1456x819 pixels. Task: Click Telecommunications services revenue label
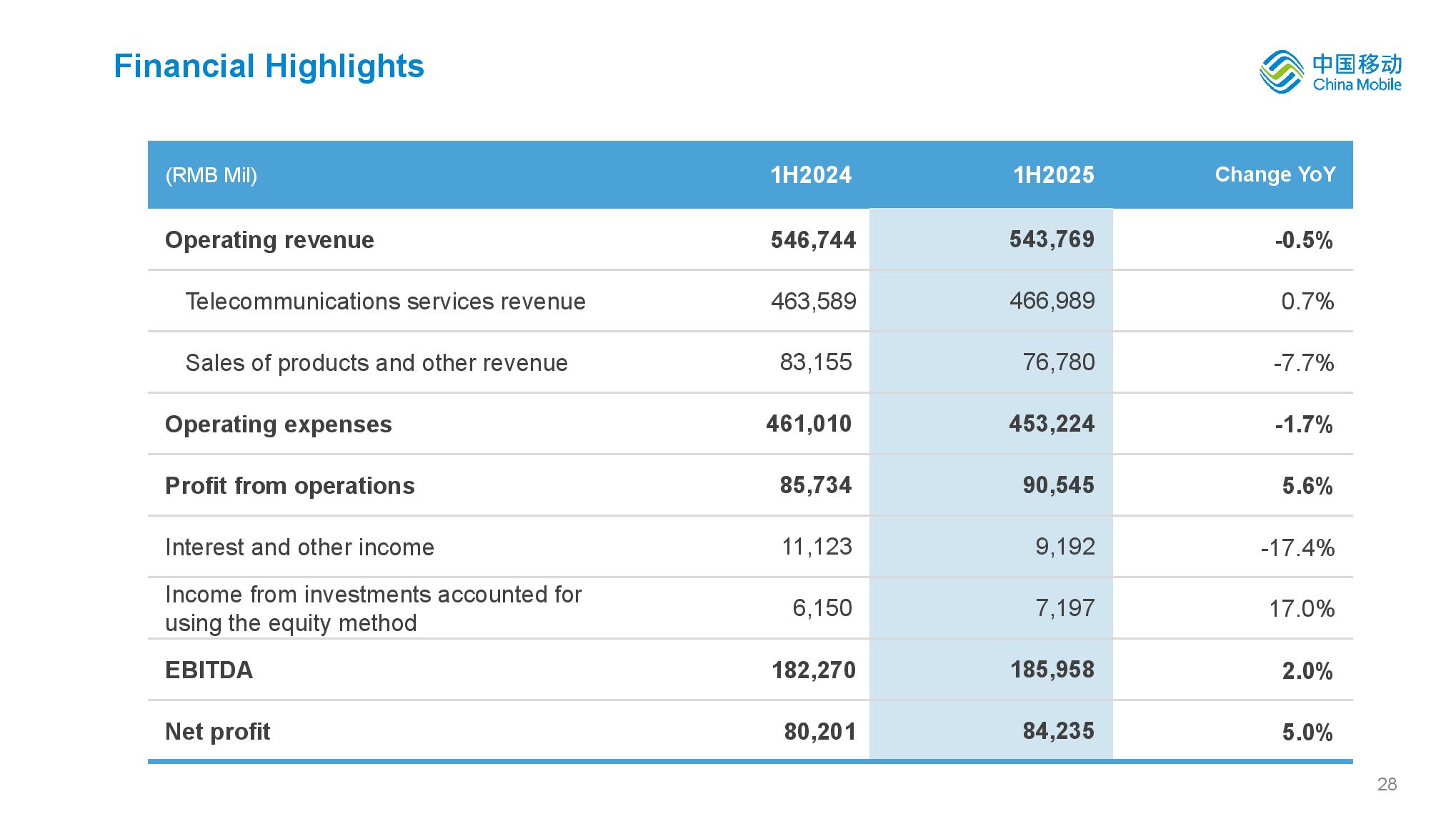tap(385, 302)
